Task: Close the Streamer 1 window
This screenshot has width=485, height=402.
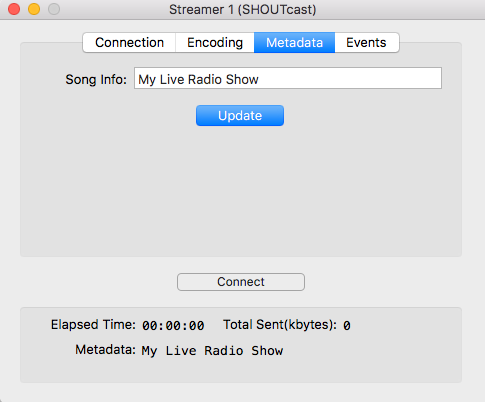Action: [x=14, y=9]
